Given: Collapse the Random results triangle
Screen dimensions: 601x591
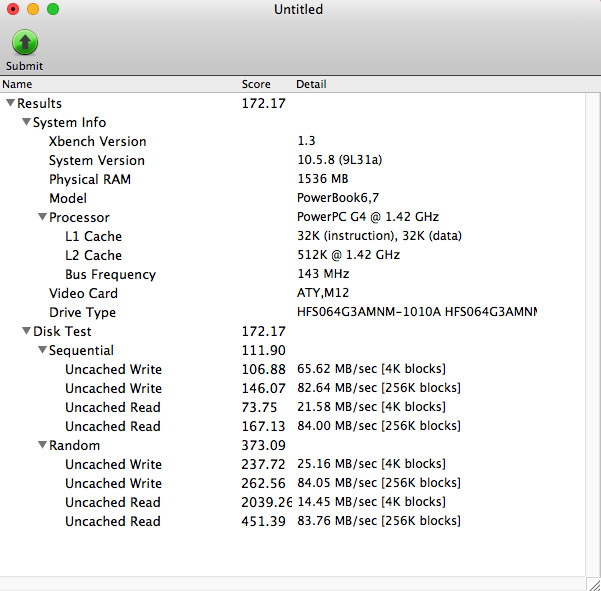Looking at the screenshot, I should point(42,445).
